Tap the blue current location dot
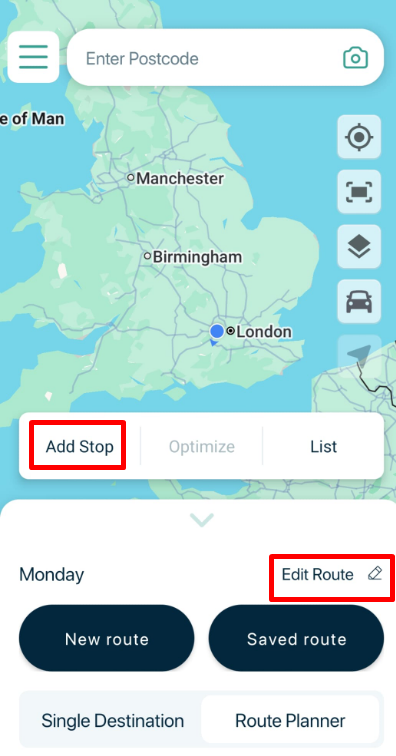 point(217,331)
